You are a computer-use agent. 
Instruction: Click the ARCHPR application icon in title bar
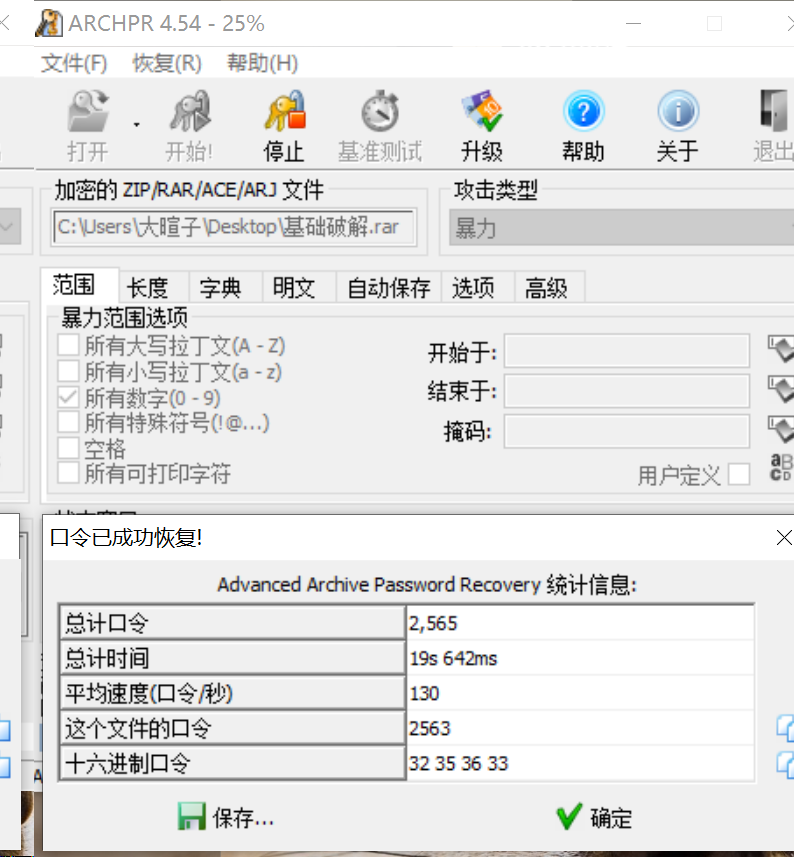coord(49,24)
